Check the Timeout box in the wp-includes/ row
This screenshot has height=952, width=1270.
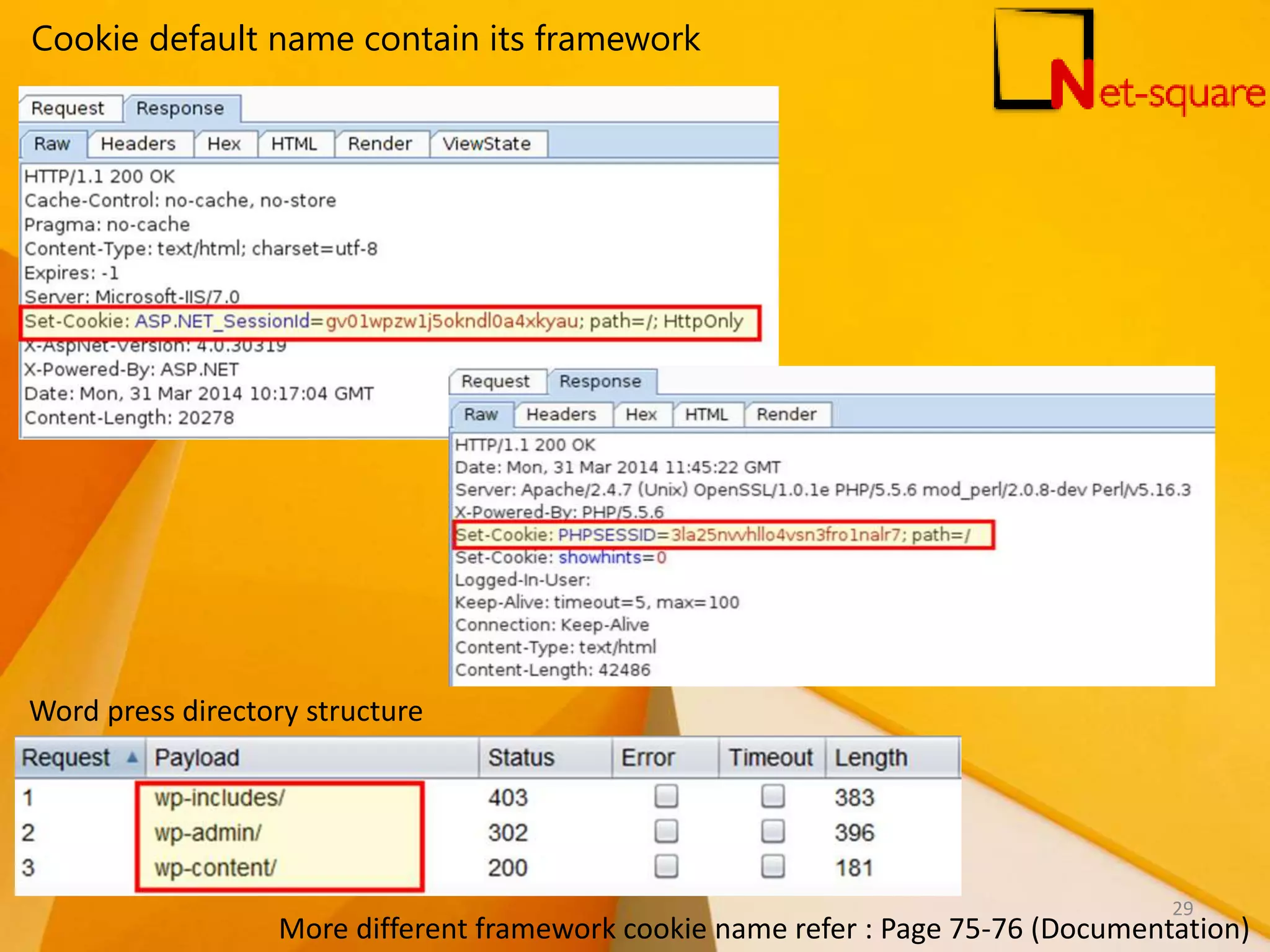(x=773, y=796)
